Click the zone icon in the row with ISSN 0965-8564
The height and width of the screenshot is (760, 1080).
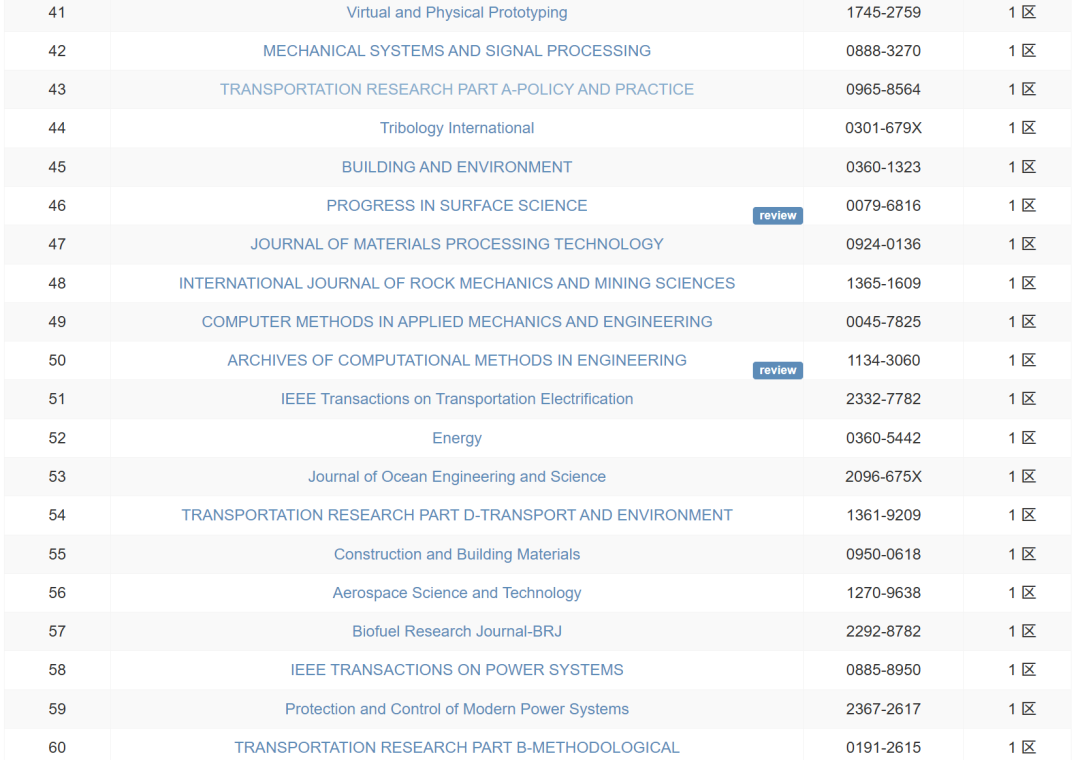pos(1028,89)
